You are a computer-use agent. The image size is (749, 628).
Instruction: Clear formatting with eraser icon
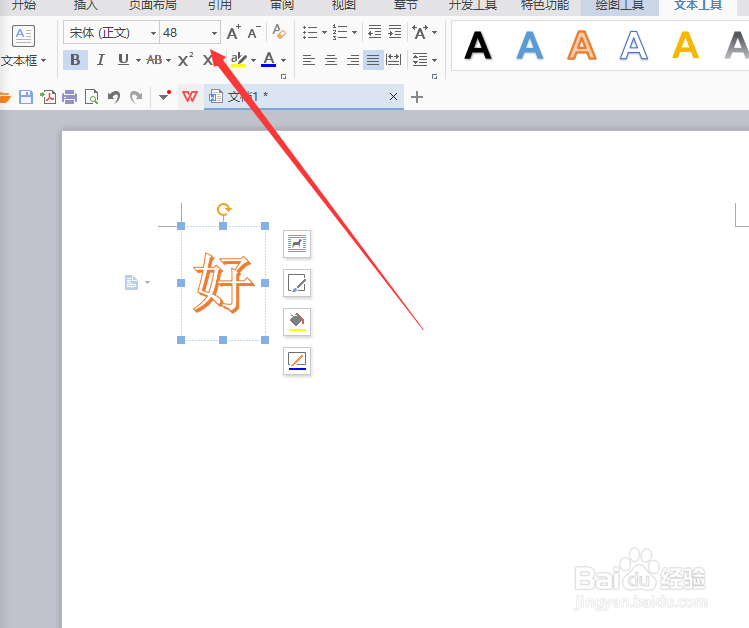coord(279,32)
